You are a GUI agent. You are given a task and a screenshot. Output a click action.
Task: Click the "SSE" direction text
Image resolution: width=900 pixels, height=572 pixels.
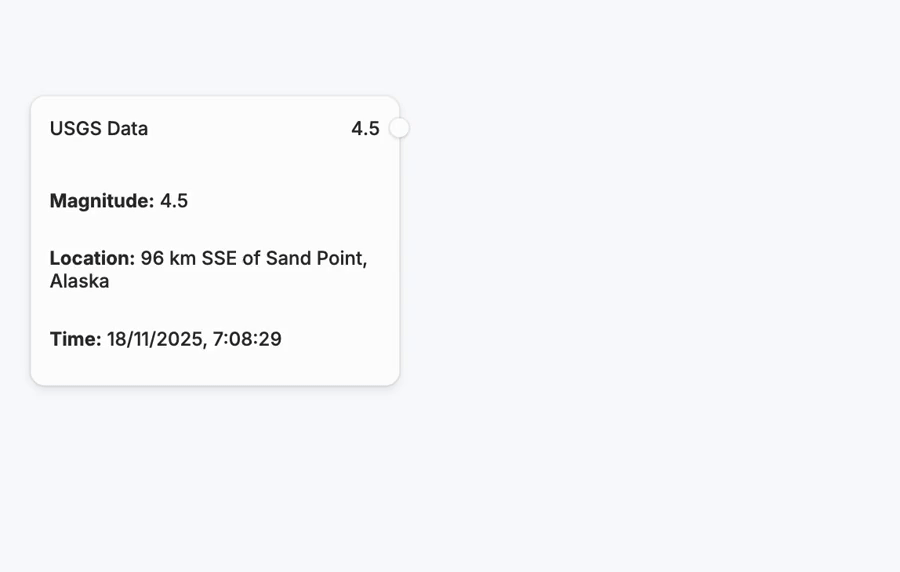219,258
